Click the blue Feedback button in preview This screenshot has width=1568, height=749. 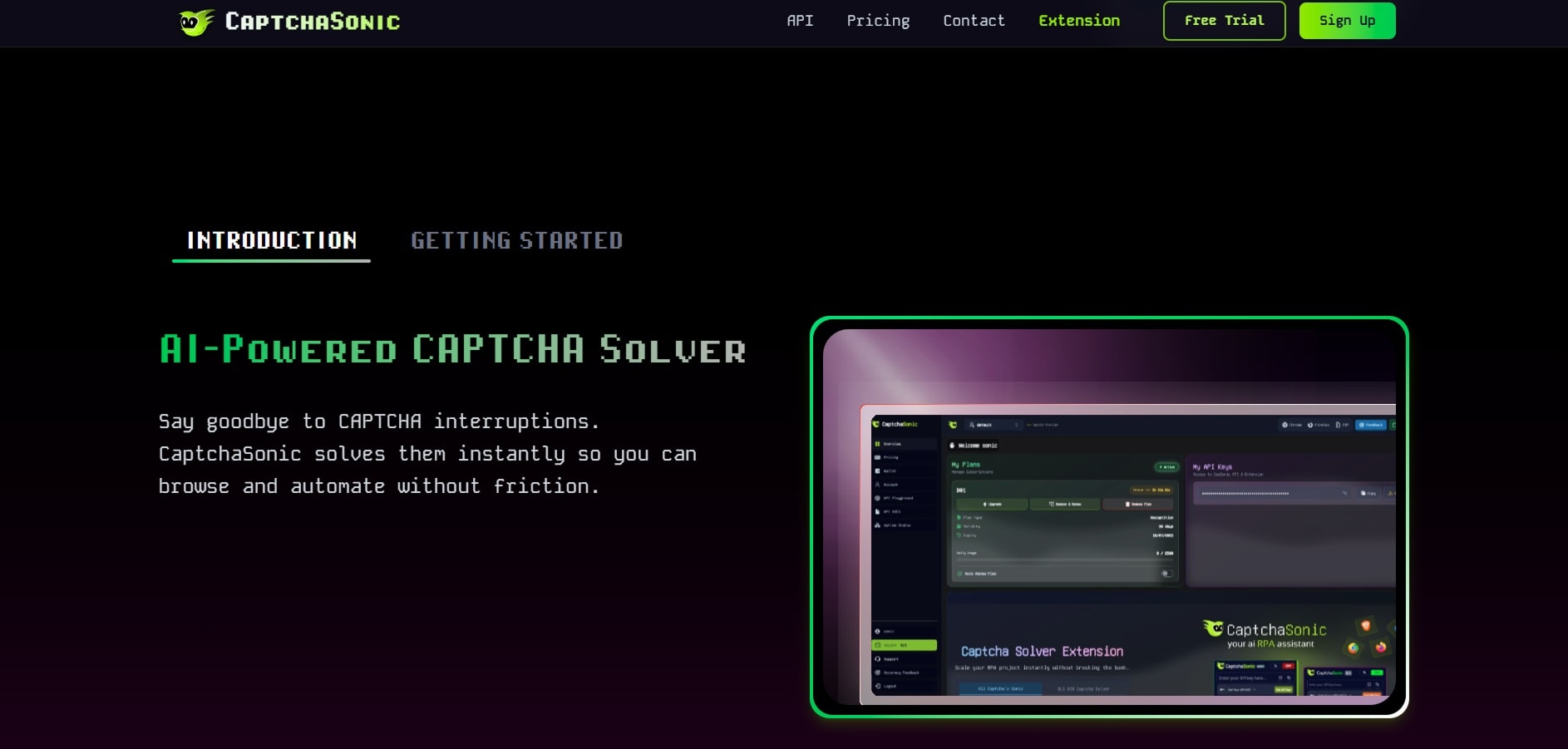1371,425
